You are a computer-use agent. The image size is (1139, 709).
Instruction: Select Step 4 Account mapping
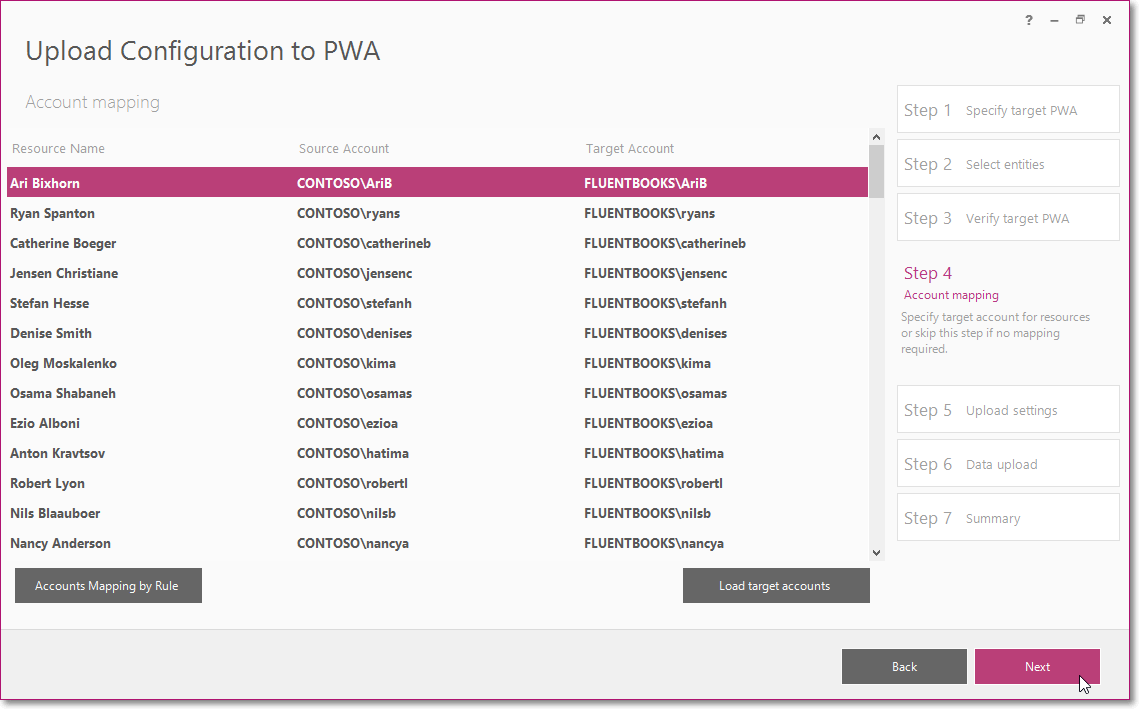[952, 283]
